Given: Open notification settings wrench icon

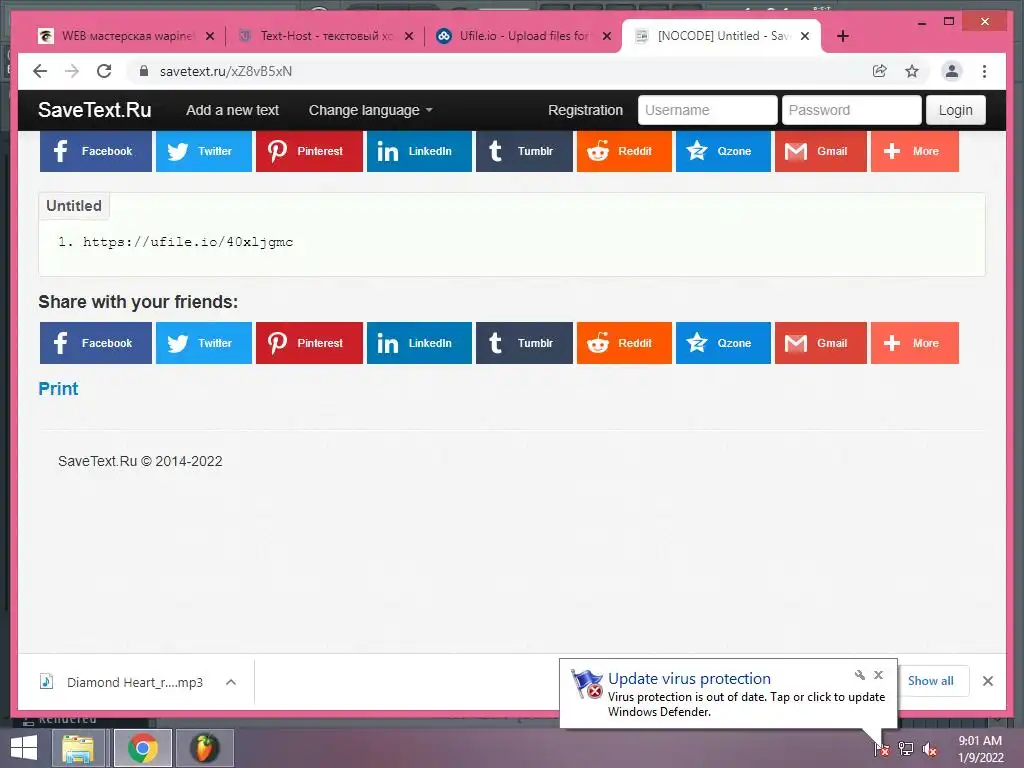Looking at the screenshot, I should tap(859, 675).
